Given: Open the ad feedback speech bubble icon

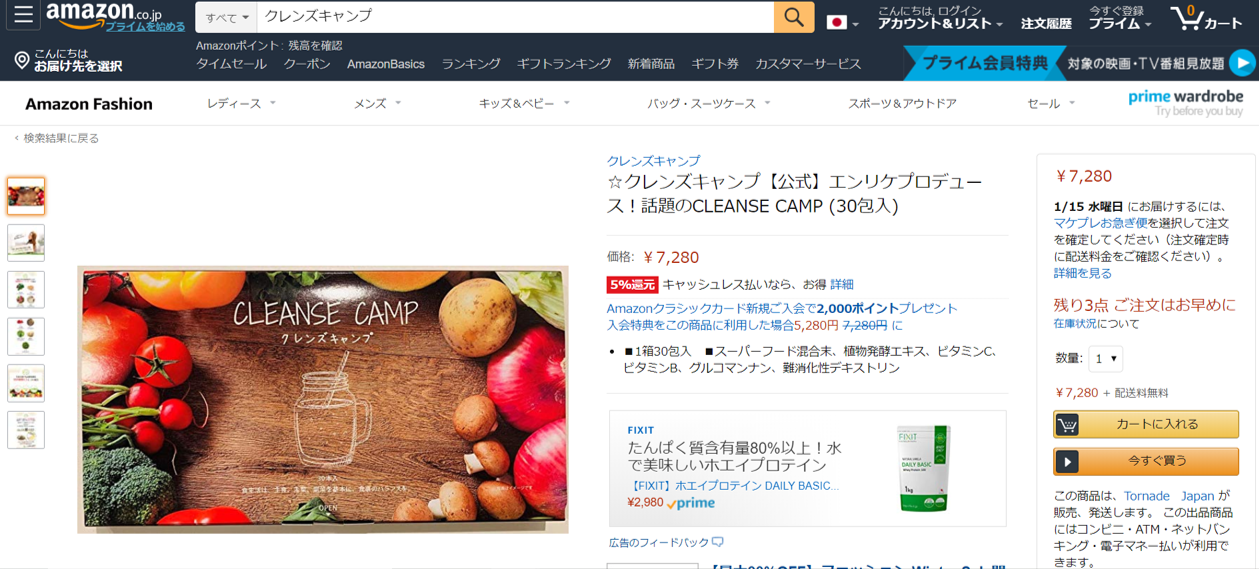Looking at the screenshot, I should point(717,542).
